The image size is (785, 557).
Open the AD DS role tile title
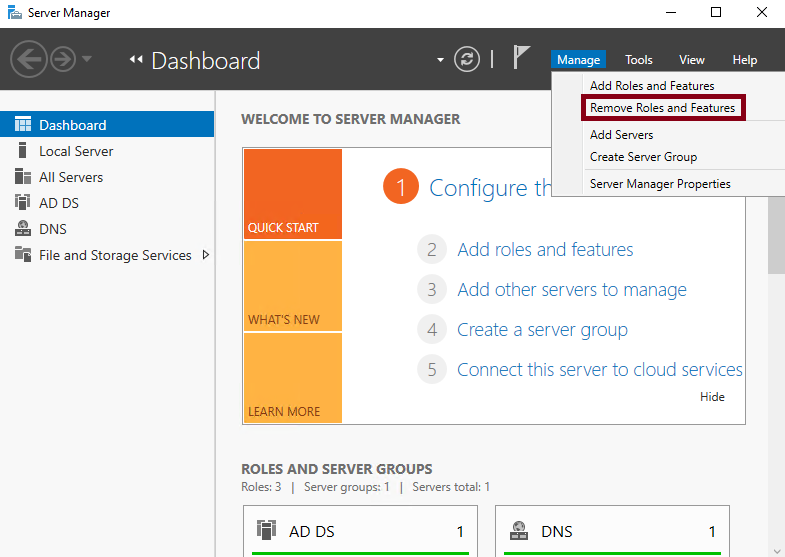tap(311, 531)
